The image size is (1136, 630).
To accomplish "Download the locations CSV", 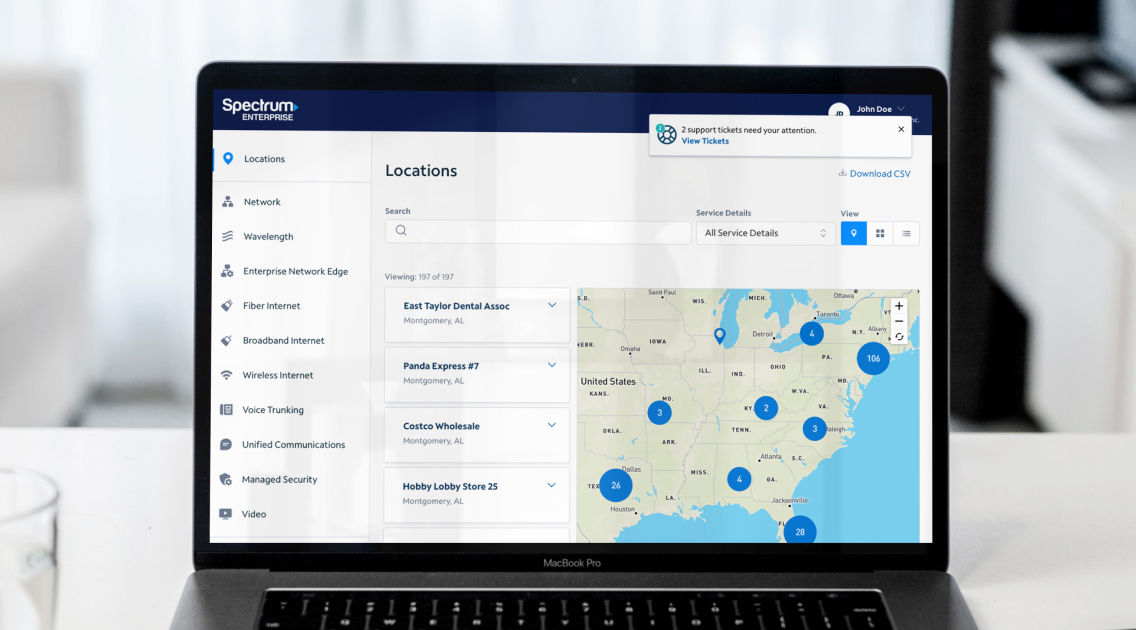I will click(x=874, y=174).
